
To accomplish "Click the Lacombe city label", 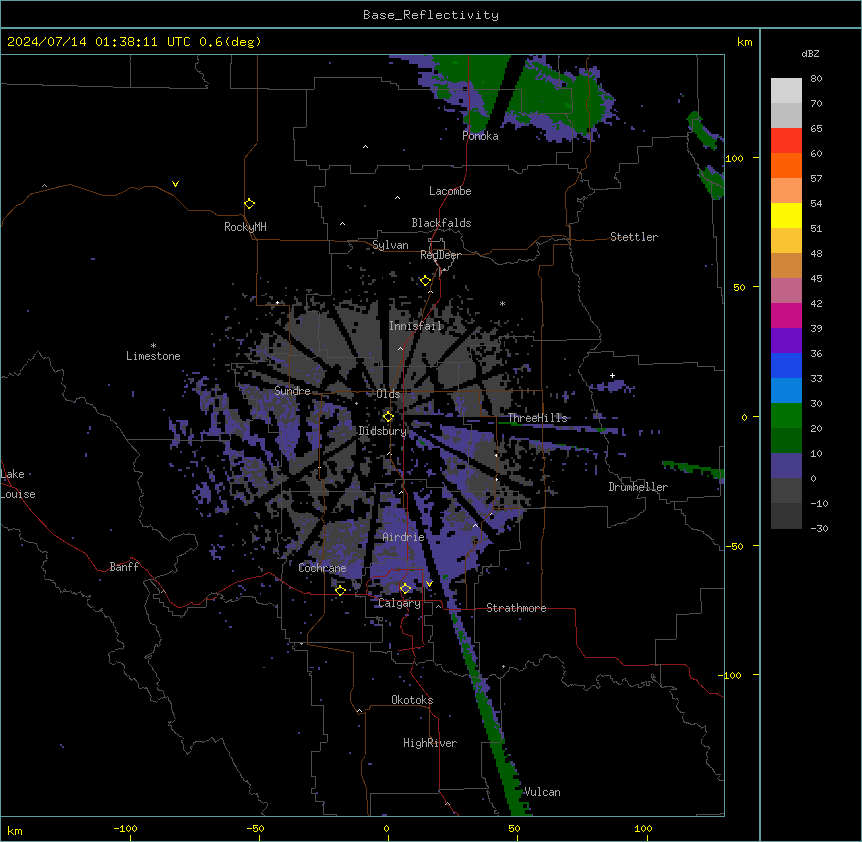I will click(x=450, y=191).
